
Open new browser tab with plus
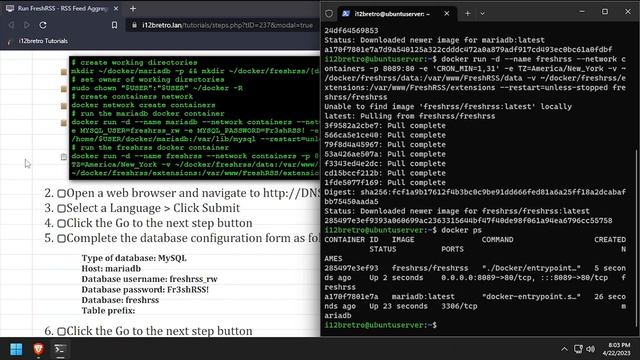tap(133, 9)
